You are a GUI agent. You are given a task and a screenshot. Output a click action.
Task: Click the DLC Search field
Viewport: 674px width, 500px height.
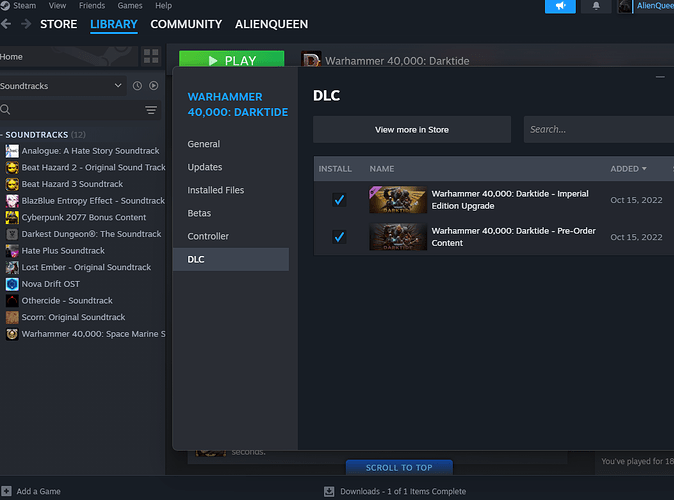click(599, 129)
